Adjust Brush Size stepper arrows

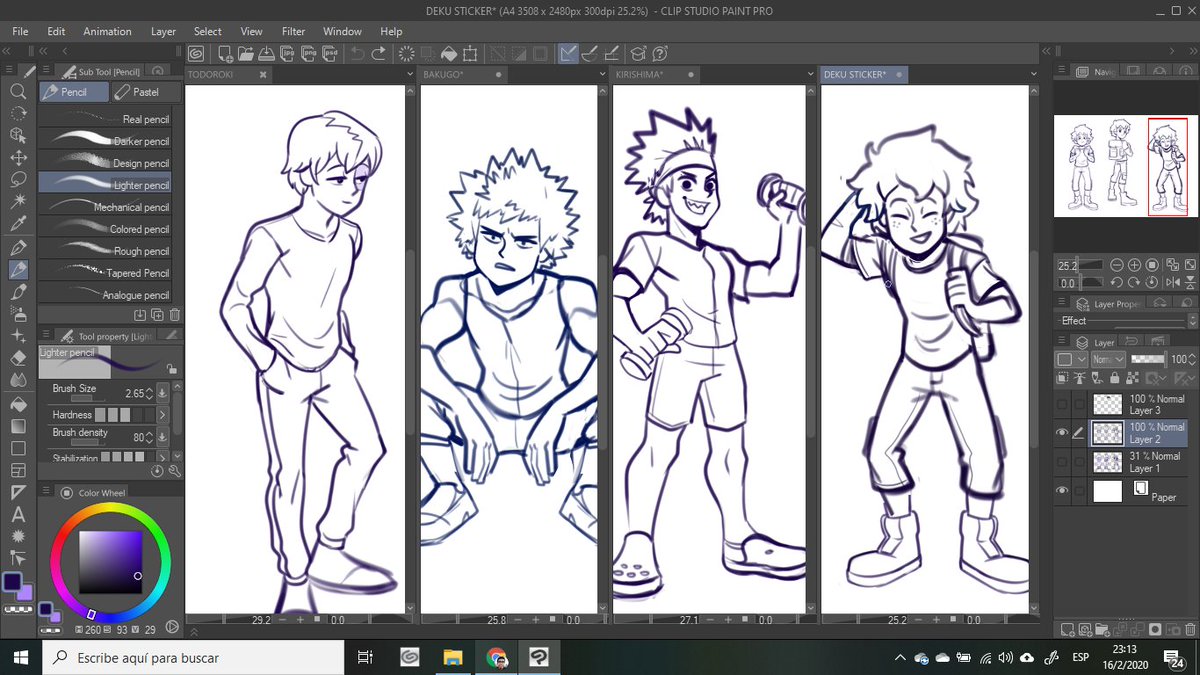[150, 393]
